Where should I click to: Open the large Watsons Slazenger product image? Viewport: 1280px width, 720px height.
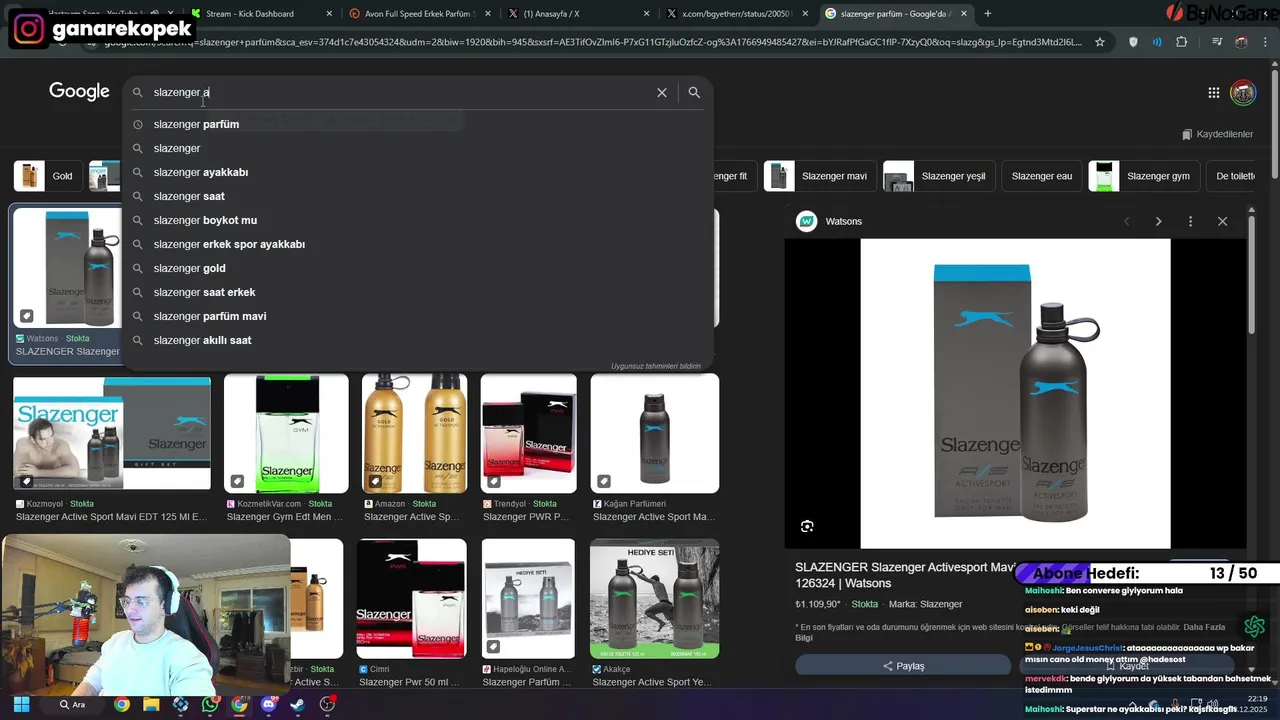point(1015,393)
